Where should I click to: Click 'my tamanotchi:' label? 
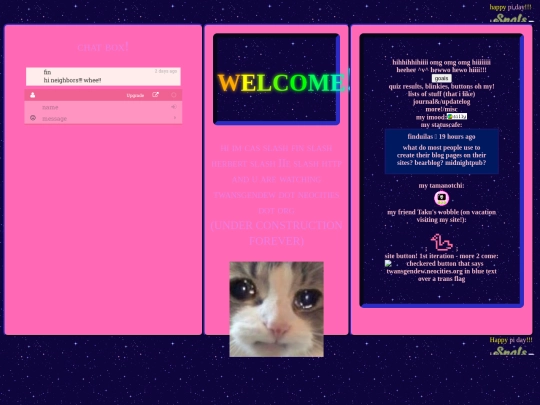click(x=442, y=186)
